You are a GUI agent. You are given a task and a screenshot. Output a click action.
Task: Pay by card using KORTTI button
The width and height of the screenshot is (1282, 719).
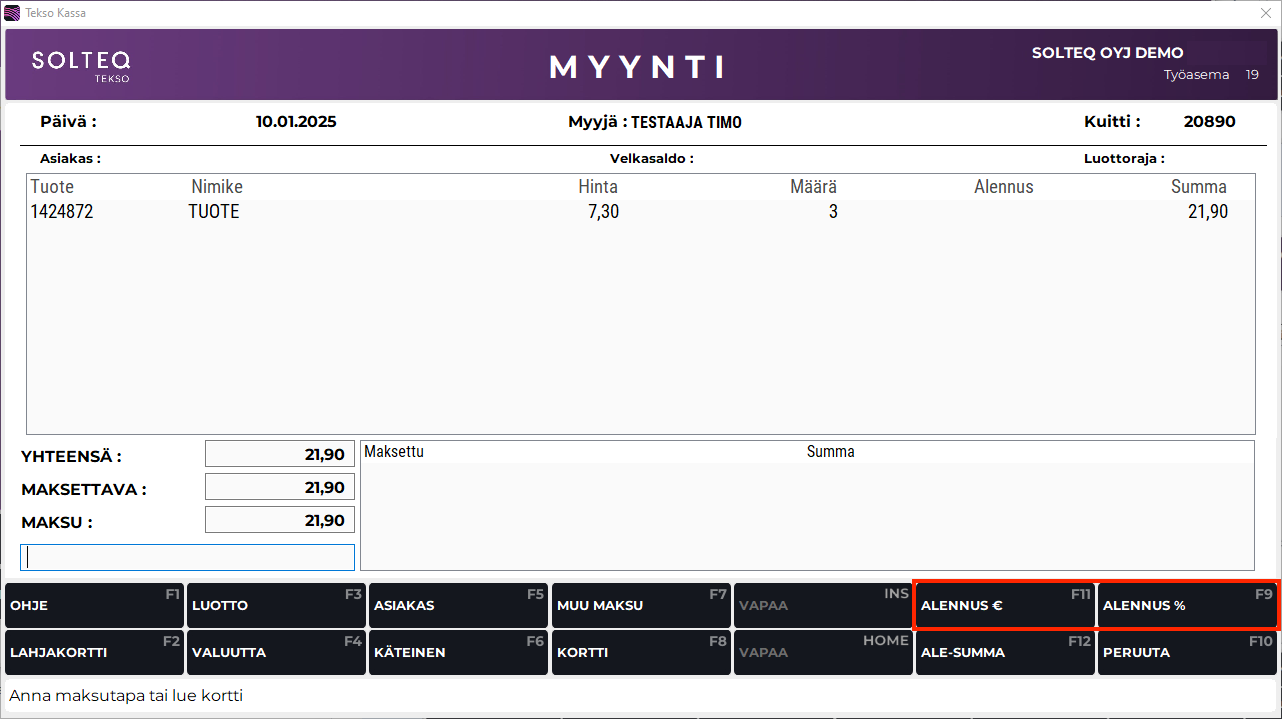640,652
